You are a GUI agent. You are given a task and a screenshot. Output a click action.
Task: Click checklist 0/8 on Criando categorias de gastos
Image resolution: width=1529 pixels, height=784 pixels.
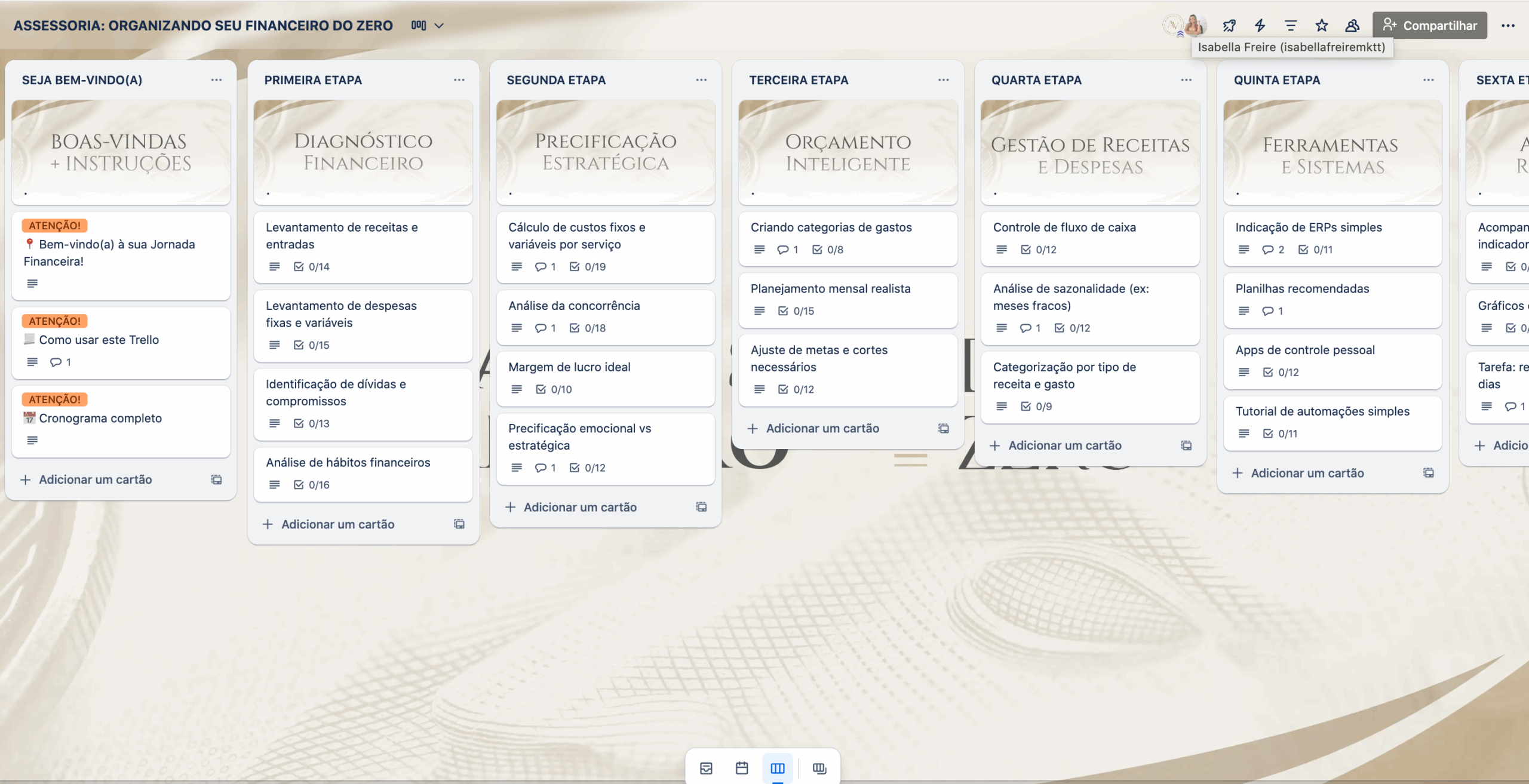(828, 250)
